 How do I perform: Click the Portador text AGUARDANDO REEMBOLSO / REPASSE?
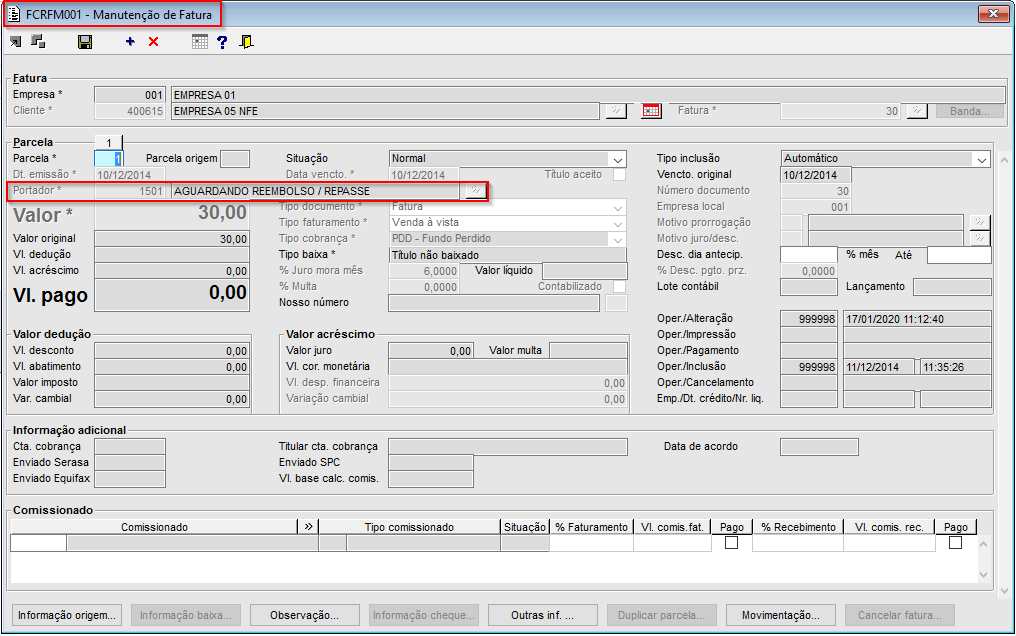tap(271, 192)
